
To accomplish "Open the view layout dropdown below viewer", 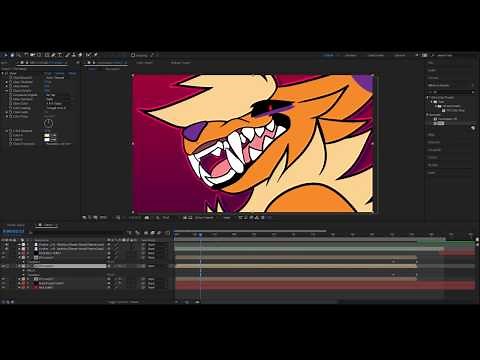I will [x=227, y=218].
